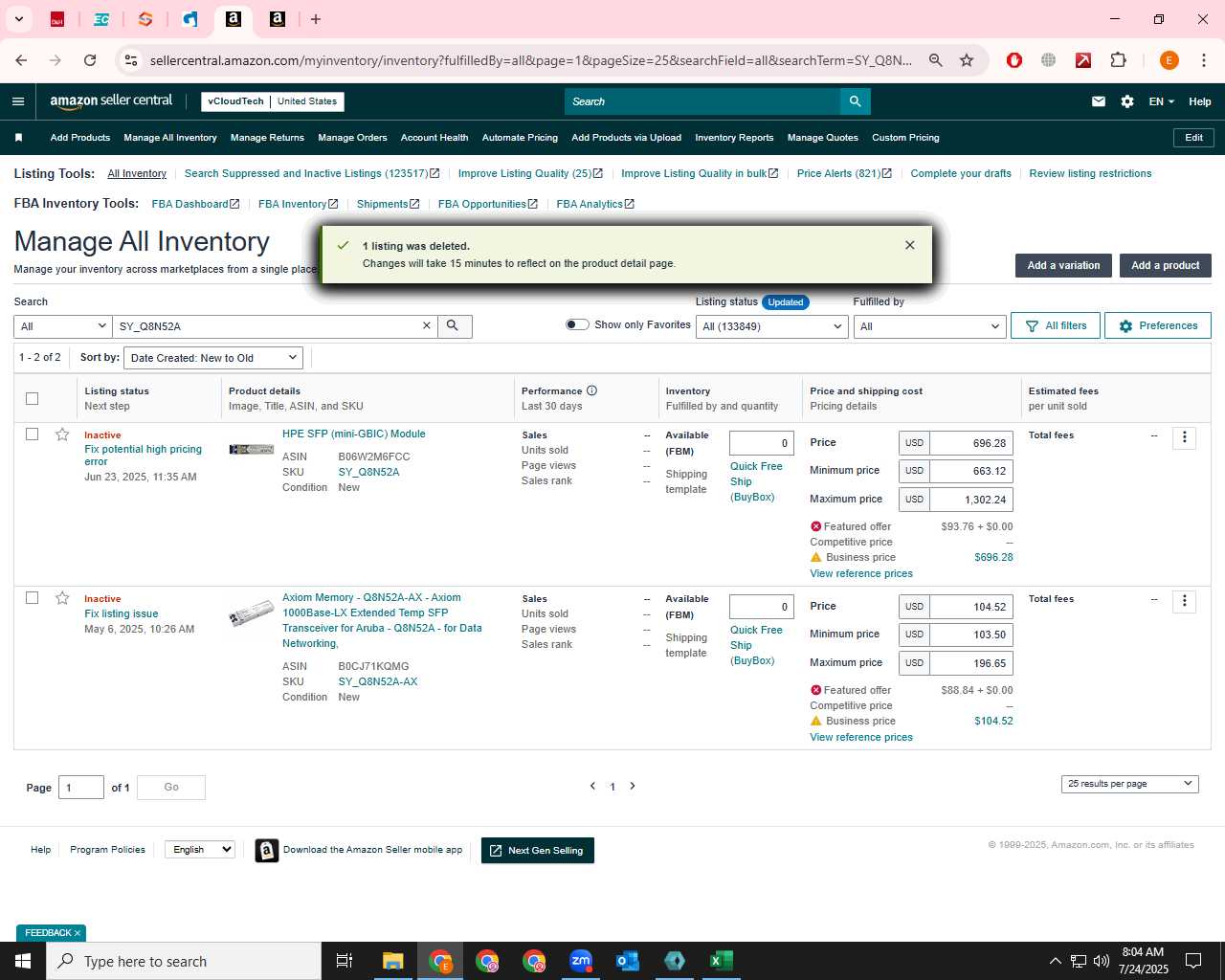Viewport: 1225px width, 980px height.
Task: Open Zoom from the taskbar
Action: pos(580,961)
